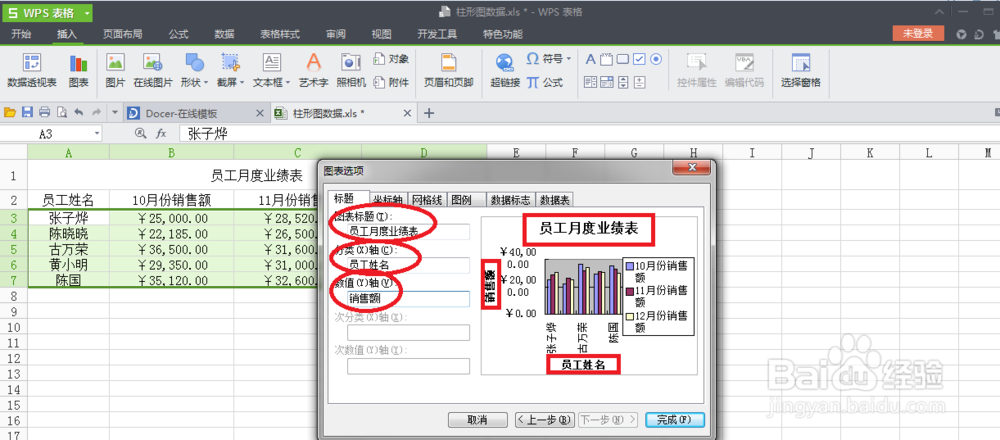Select the scroll bar form control

(623, 82)
